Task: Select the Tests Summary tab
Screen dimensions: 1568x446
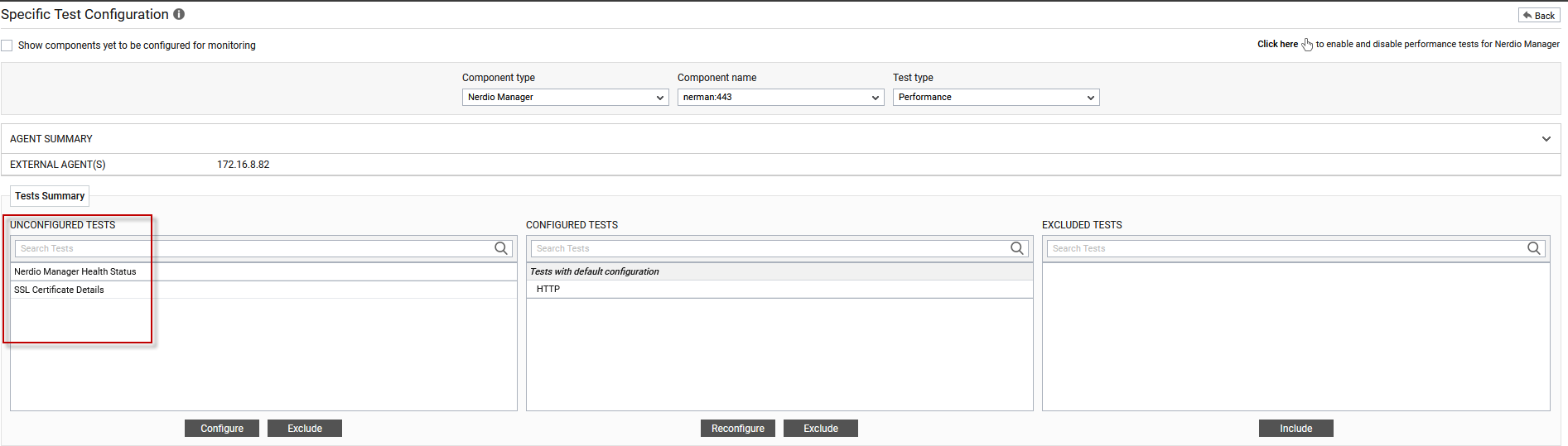Action: point(50,196)
